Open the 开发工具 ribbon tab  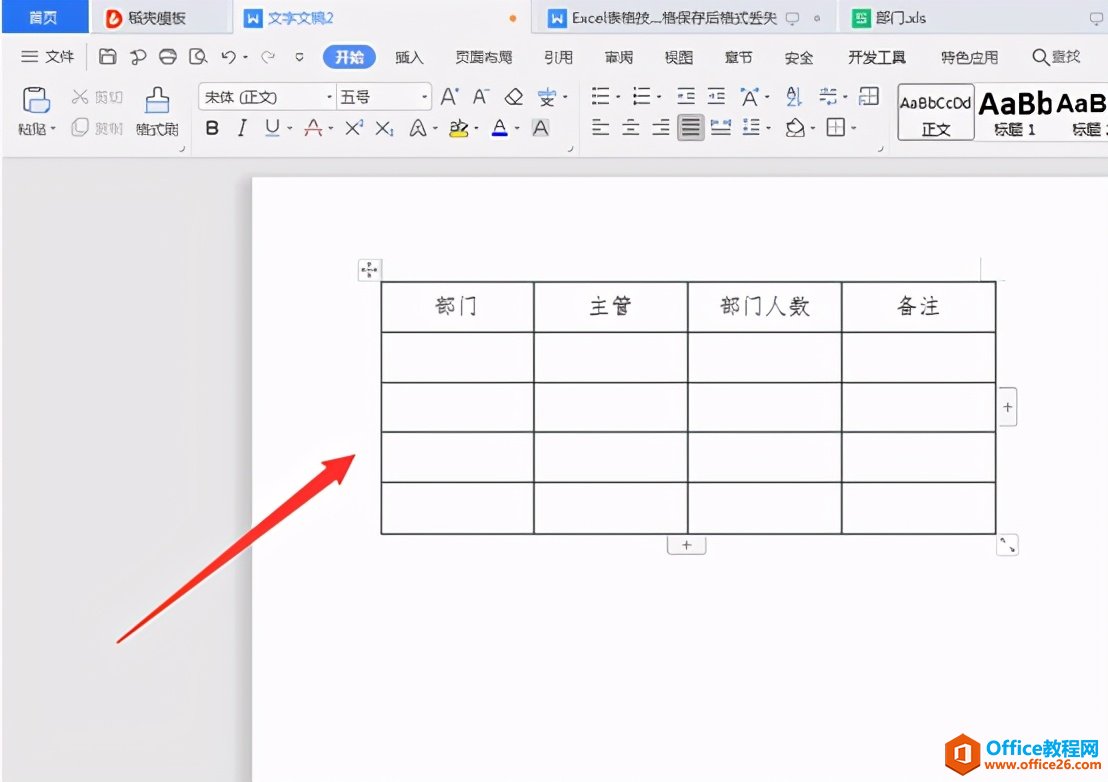[877, 57]
